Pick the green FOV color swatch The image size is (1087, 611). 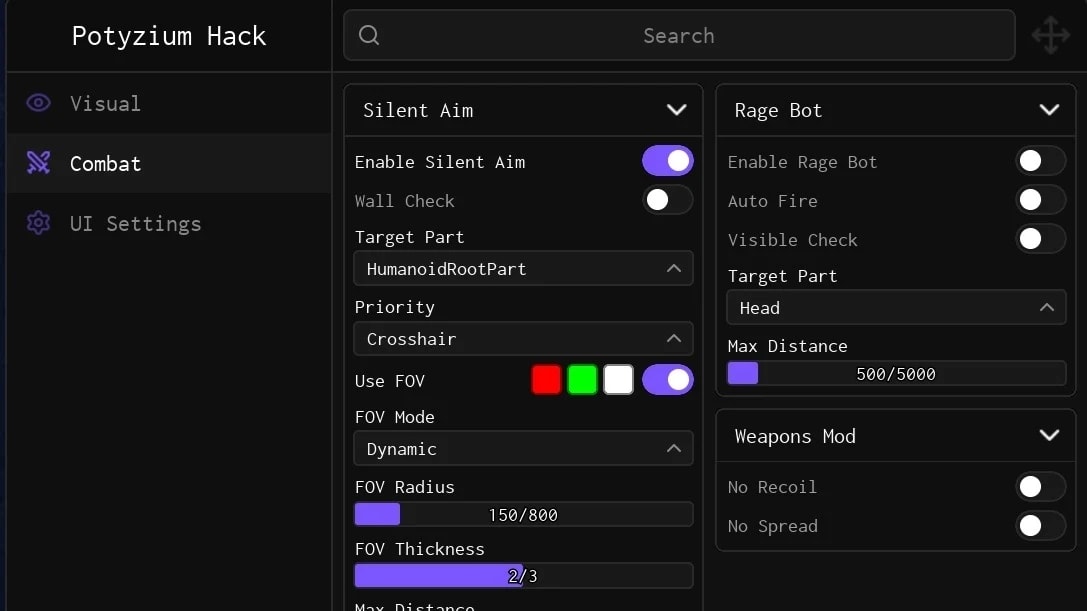[x=582, y=379]
